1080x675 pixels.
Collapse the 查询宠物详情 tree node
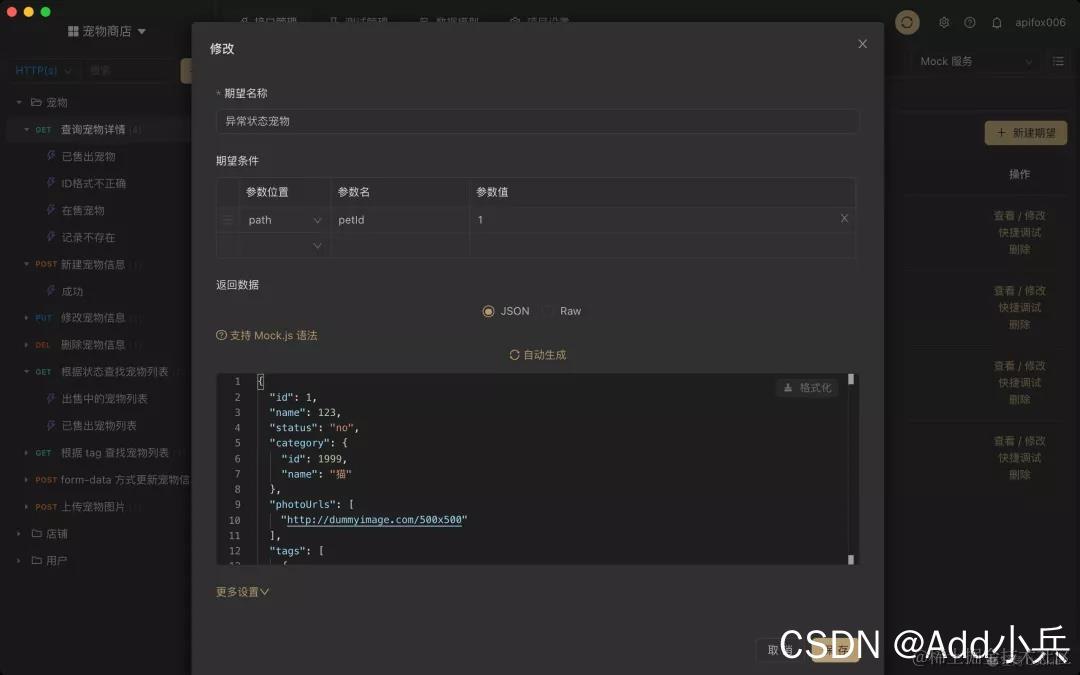(27, 129)
